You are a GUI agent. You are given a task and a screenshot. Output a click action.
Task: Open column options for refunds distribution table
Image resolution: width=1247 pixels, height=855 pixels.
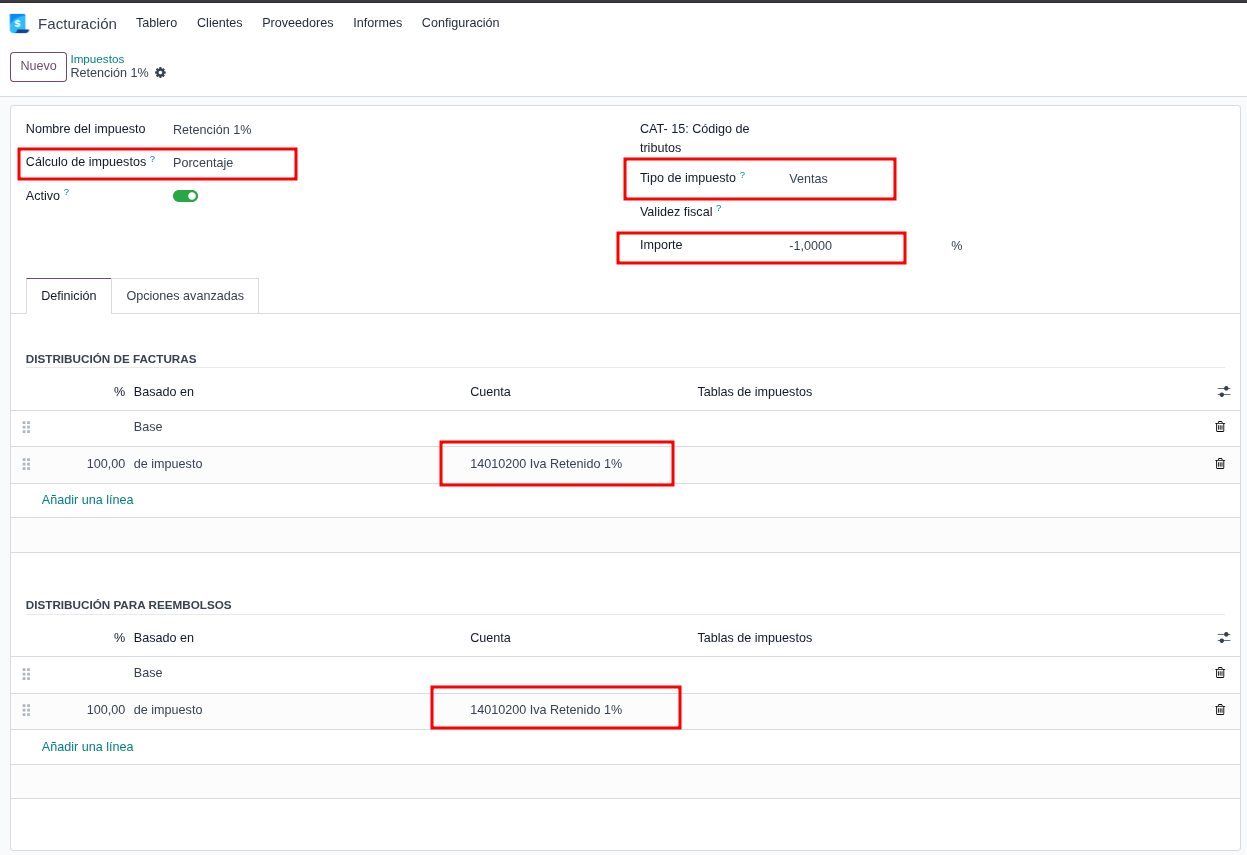pos(1224,638)
